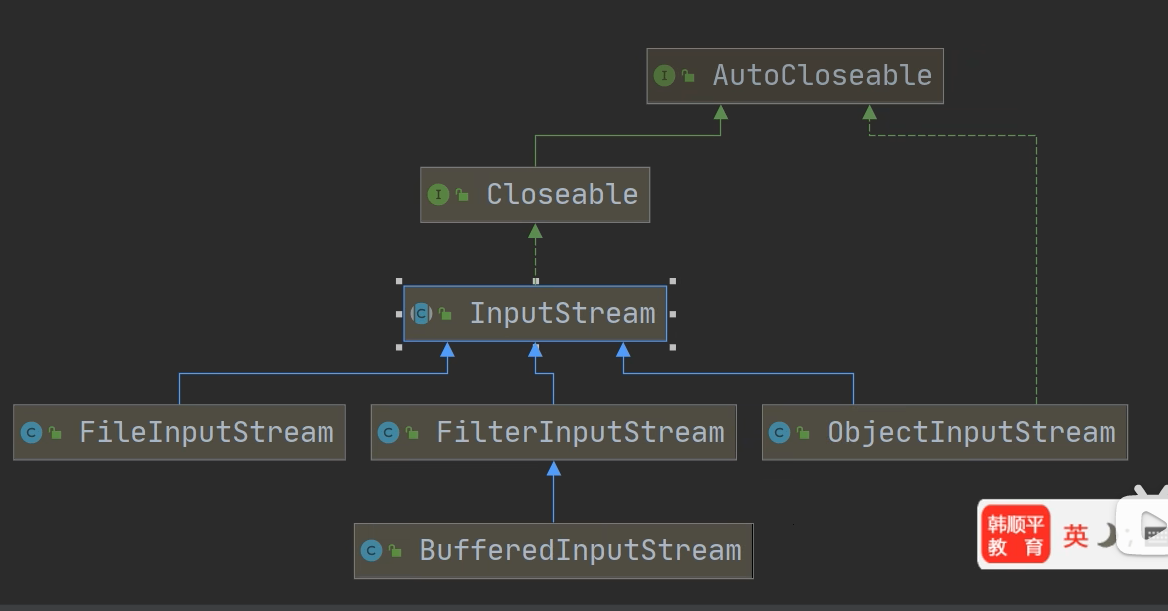Viewport: 1168px width, 611px height.
Task: Toggle the 英 input language indicator
Action: click(1076, 536)
